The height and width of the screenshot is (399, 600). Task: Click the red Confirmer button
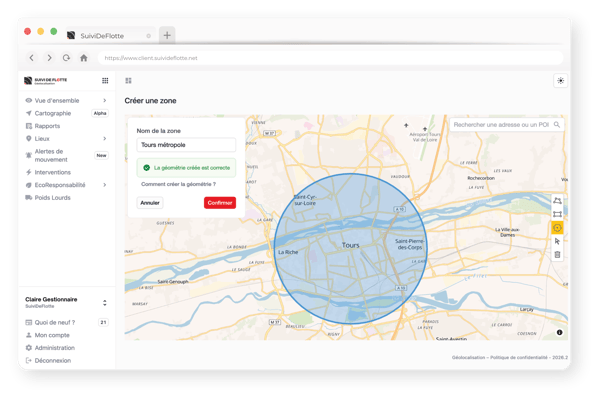(220, 203)
